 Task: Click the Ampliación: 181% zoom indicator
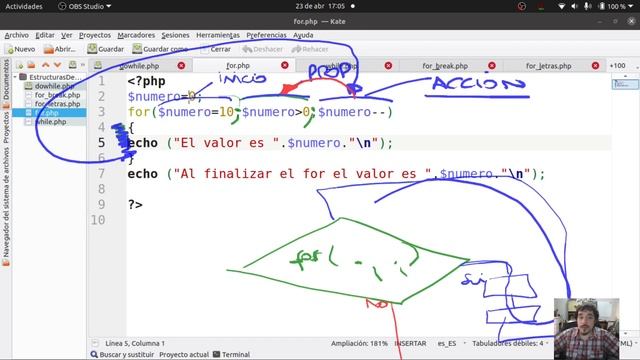pyautogui.click(x=359, y=343)
